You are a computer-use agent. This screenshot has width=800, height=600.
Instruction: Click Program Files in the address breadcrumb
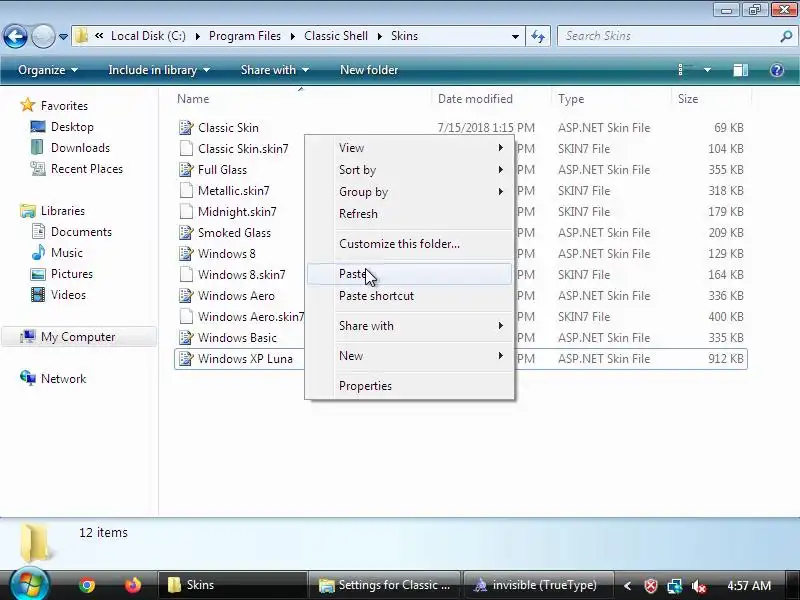[x=245, y=36]
